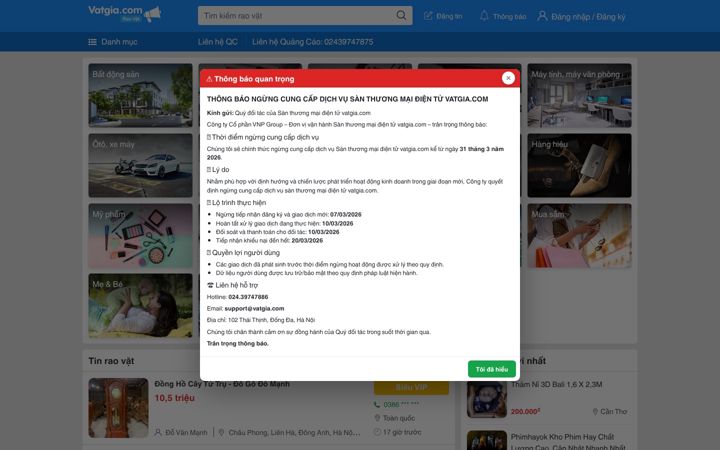Click warning icon in Thông báo quan trọng header
This screenshot has height=450, width=720.
coord(209,79)
